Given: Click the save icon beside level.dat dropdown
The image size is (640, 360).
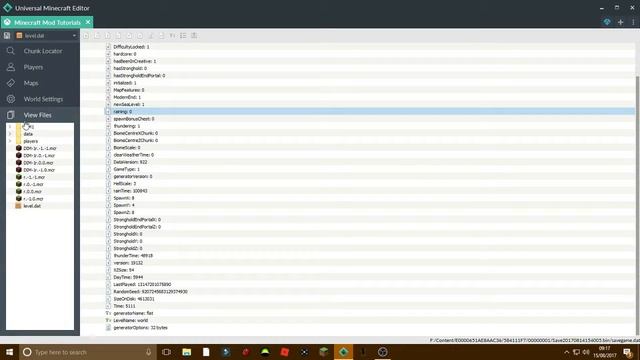Looking at the screenshot, I should 7,36.
